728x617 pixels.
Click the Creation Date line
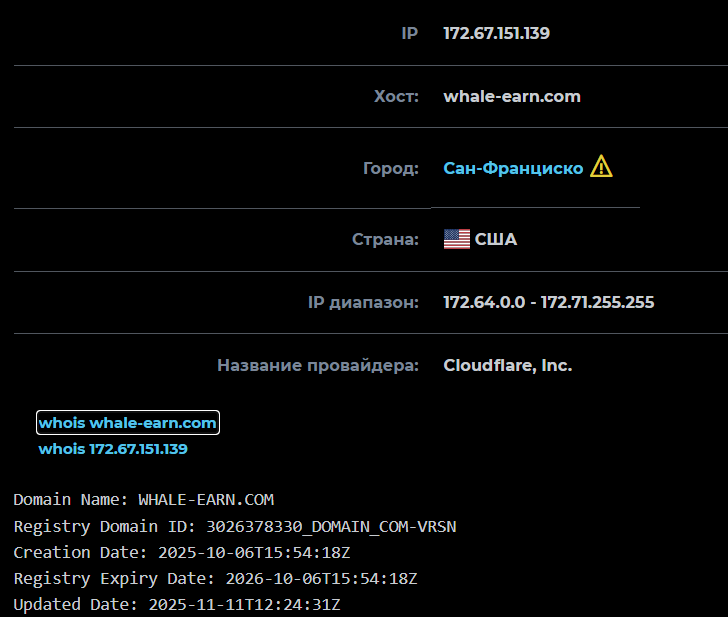(x=182, y=552)
